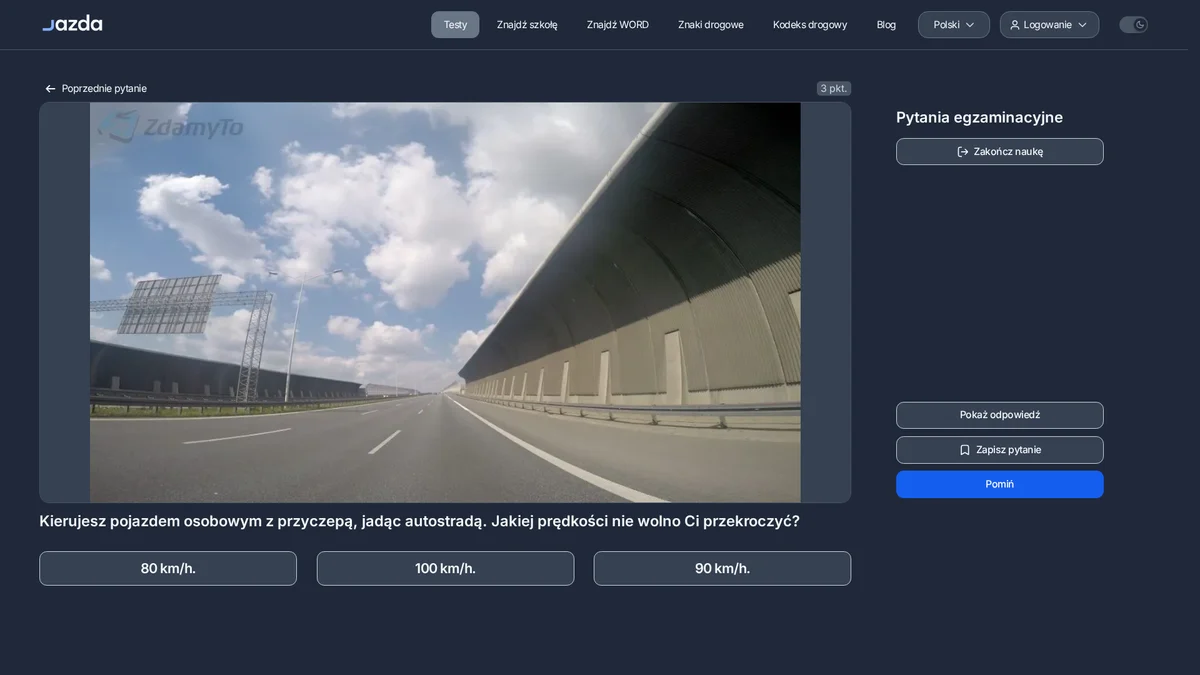Click the Zakończ naukę button
1200x675 pixels.
[1000, 152]
